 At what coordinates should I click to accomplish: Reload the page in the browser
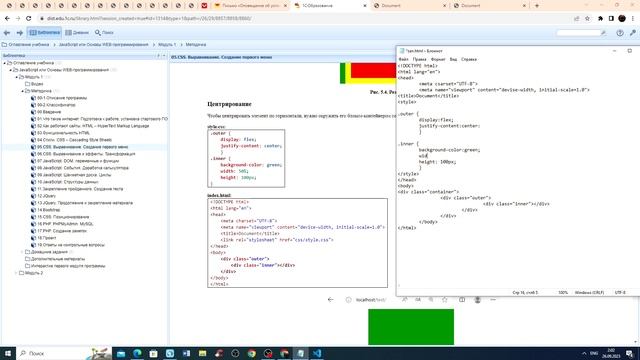[29, 18]
